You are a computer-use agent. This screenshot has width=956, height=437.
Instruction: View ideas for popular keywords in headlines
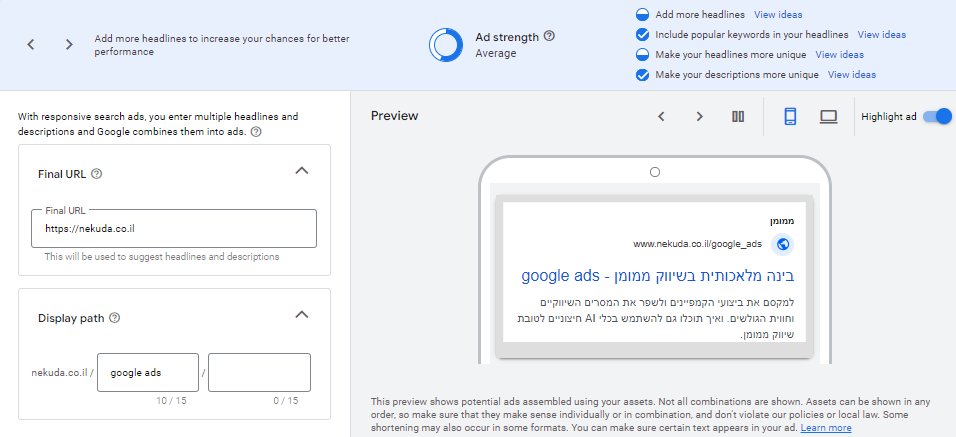(882, 35)
